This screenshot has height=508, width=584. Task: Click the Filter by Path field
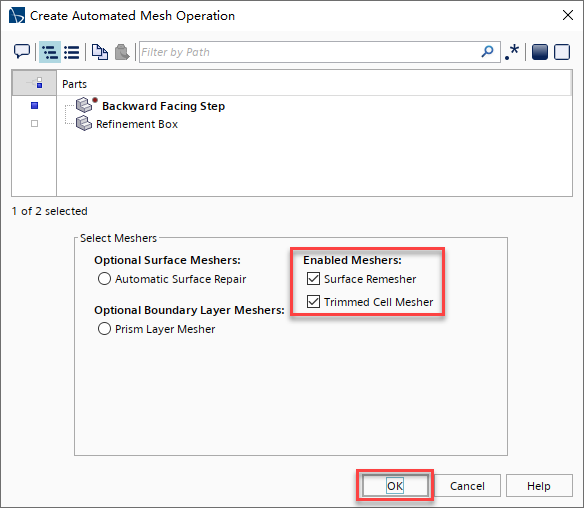pos(309,52)
